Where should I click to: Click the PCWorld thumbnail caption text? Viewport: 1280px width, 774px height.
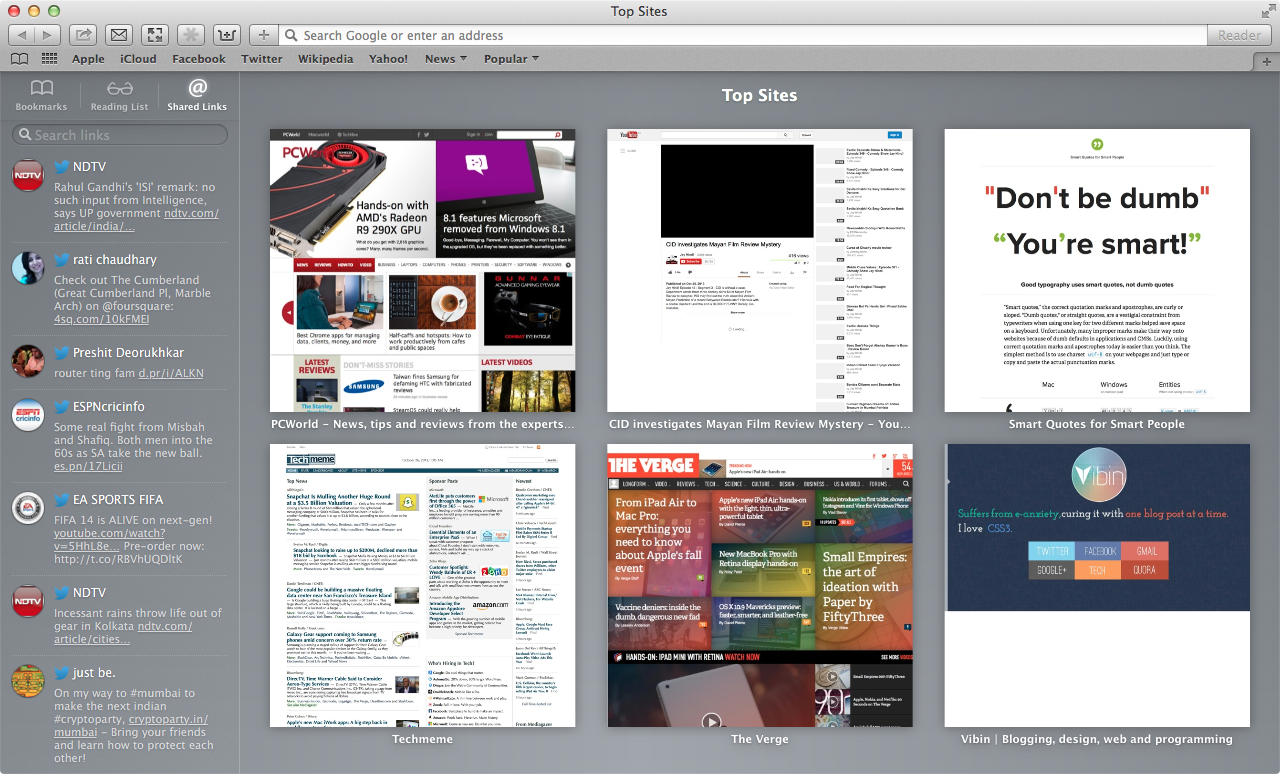point(423,424)
